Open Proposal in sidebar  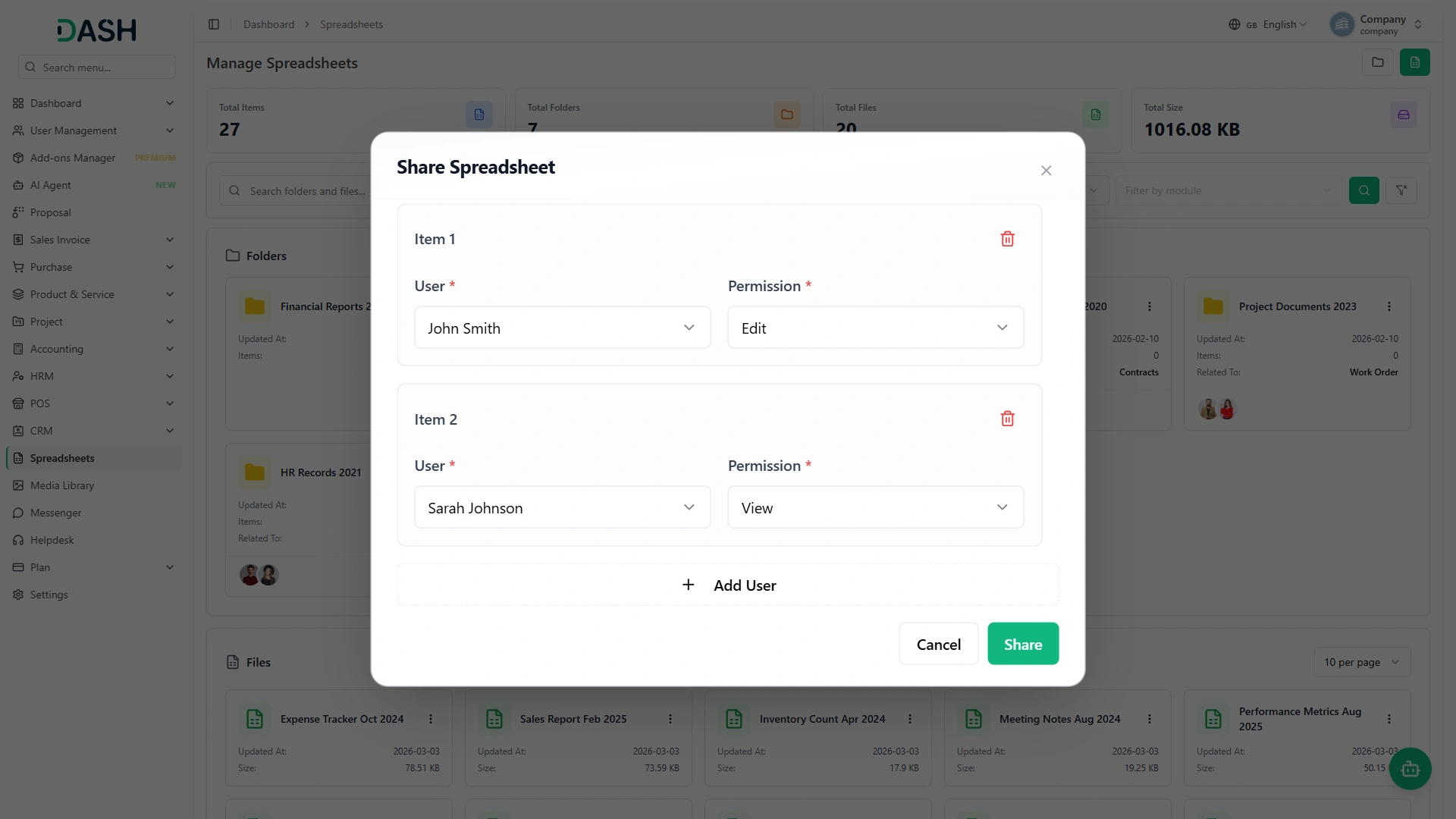point(93,212)
